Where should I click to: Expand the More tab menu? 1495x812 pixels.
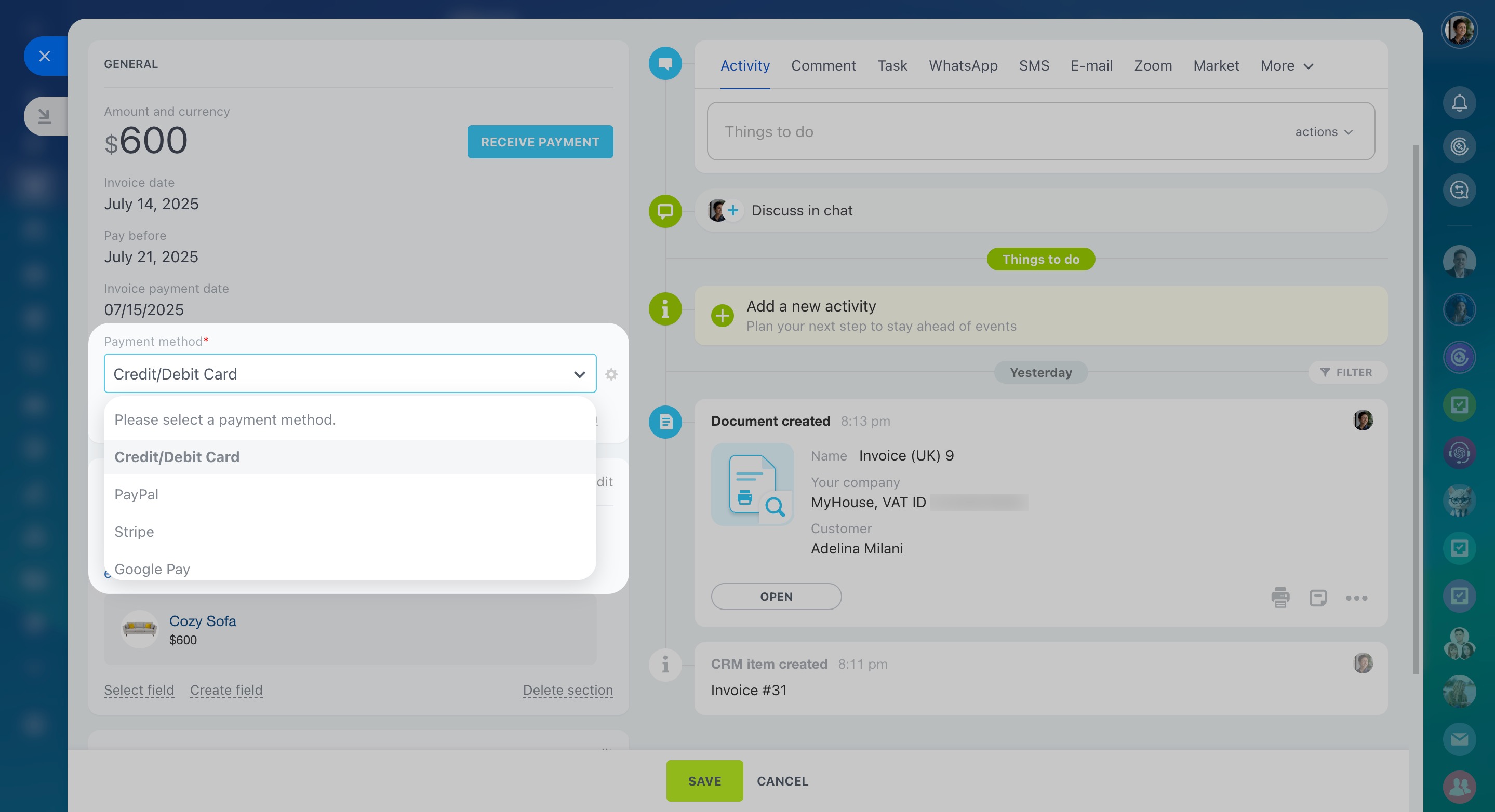coord(1286,66)
